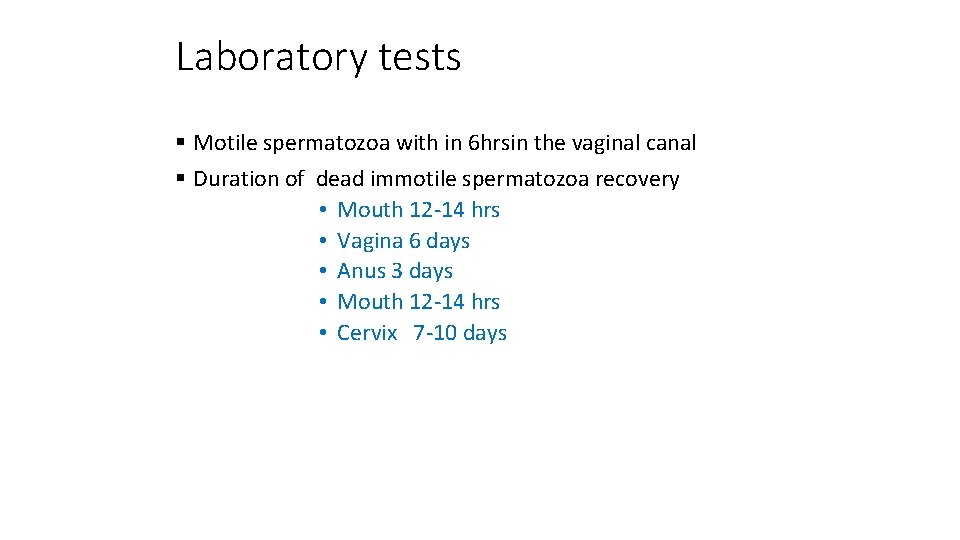Click the word Cervix
The width and height of the screenshot is (960, 540).
(x=367, y=333)
